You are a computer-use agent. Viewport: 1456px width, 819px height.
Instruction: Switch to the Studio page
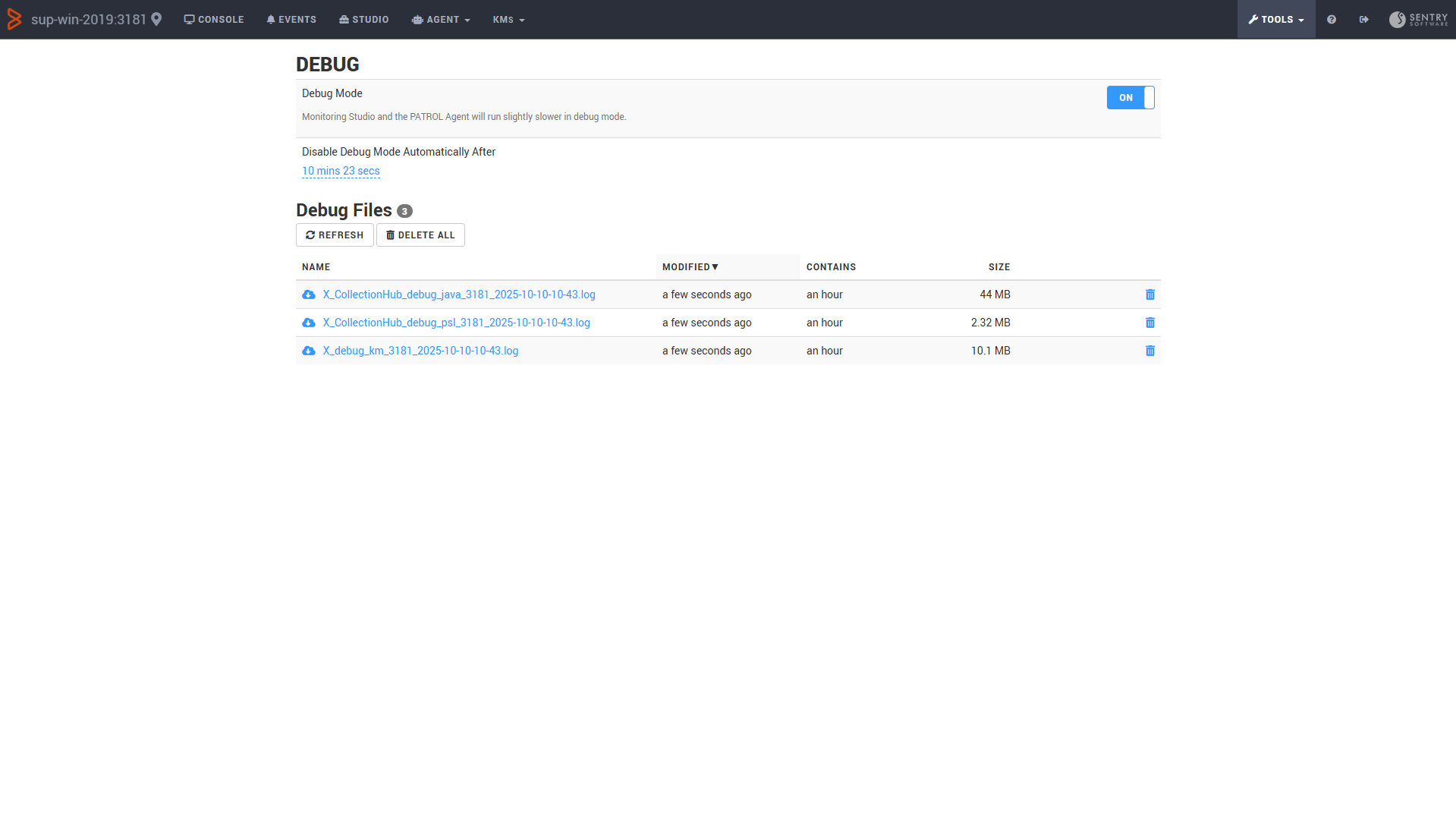click(x=363, y=20)
